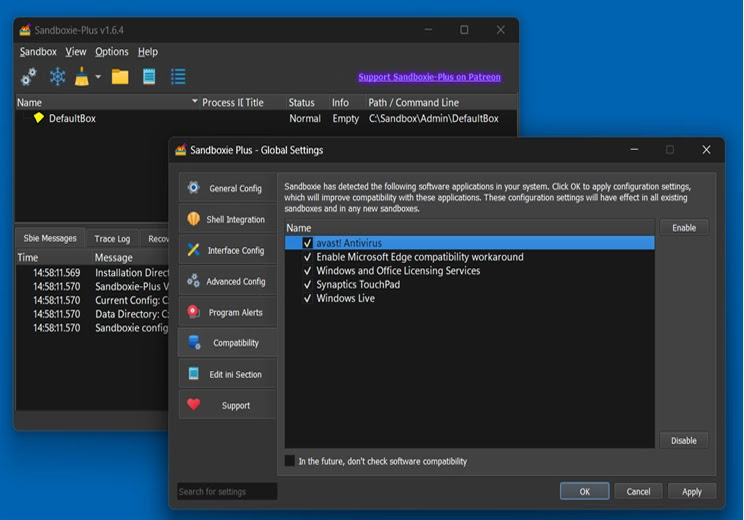Click the Interface Config crossed tools icon
The image size is (744, 520).
194,250
